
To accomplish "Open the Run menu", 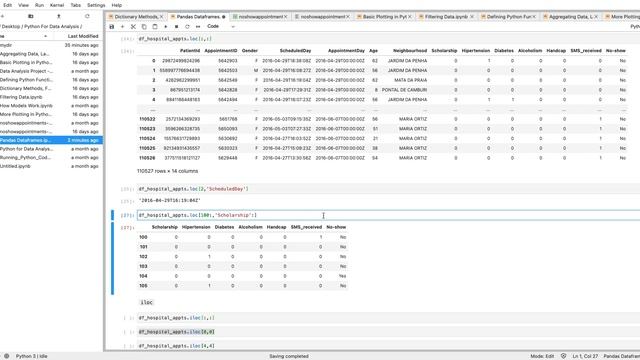I will click(x=39, y=5).
